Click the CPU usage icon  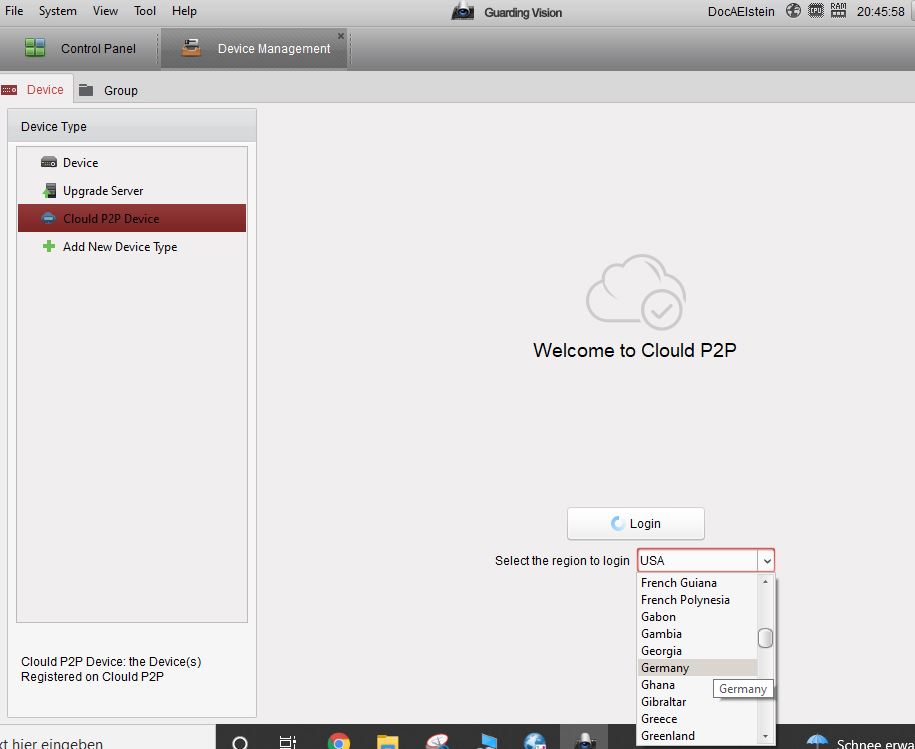click(816, 10)
